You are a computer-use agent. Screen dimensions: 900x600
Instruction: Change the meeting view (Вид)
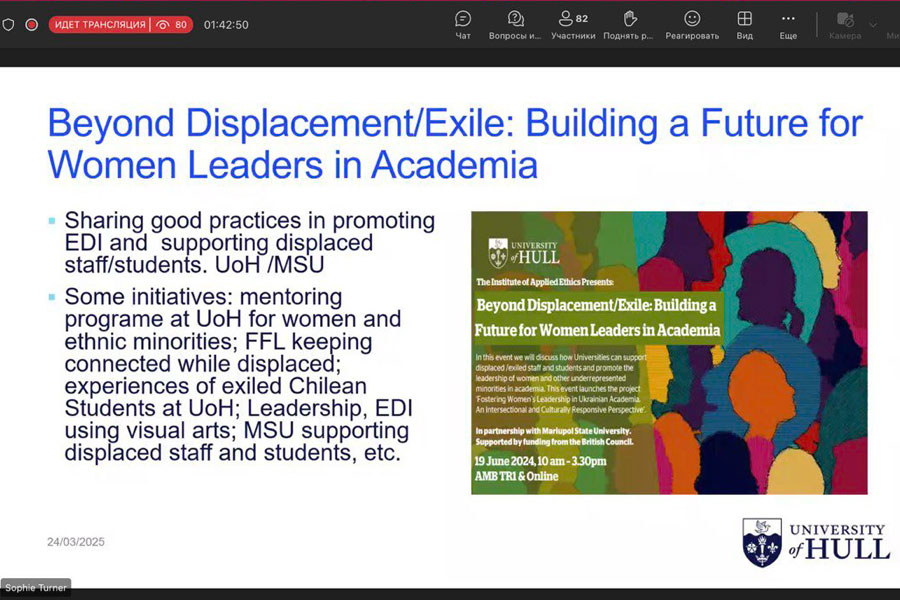744,24
